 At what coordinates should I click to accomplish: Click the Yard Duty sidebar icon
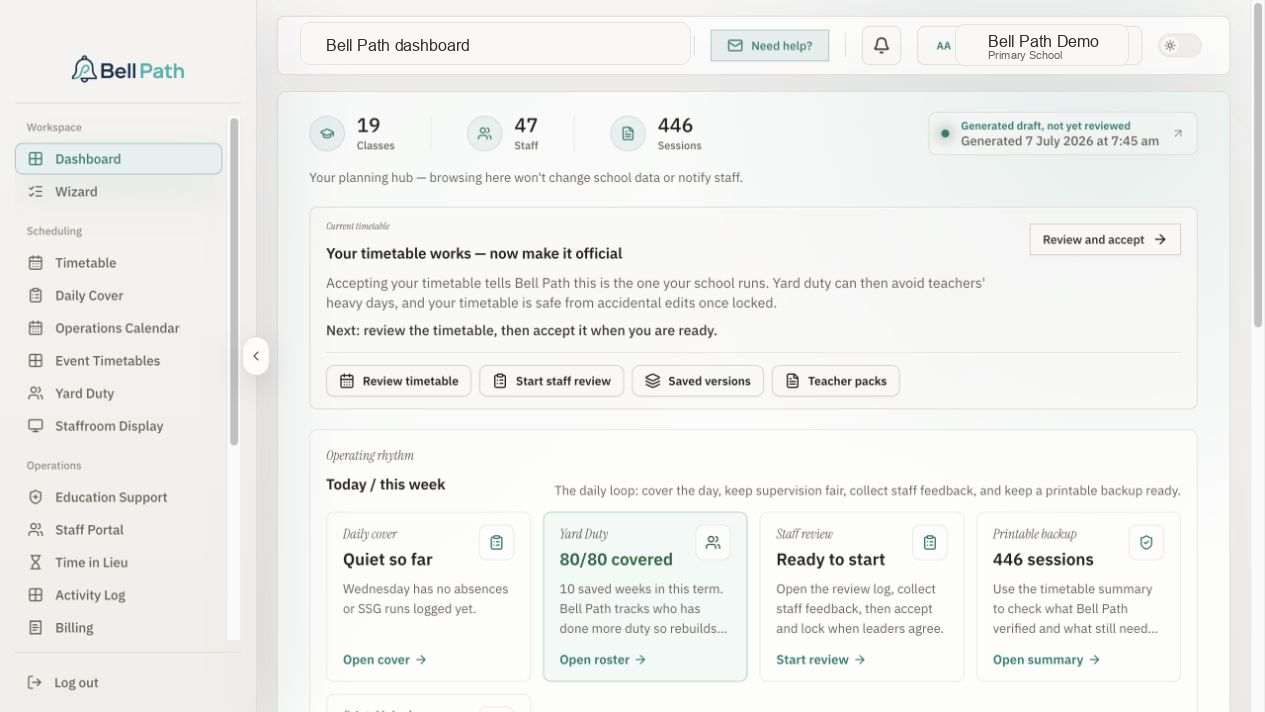click(36, 393)
